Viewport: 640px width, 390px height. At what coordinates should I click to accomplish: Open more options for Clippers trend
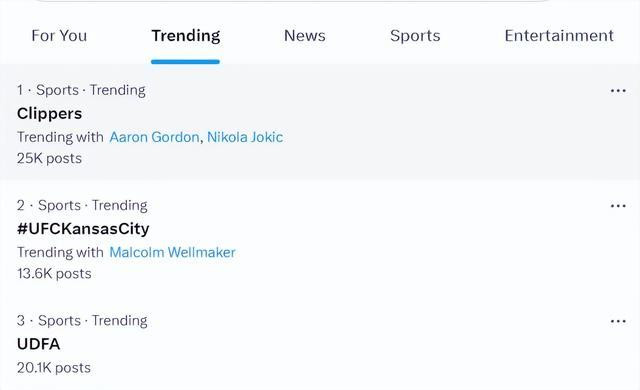coord(618,91)
